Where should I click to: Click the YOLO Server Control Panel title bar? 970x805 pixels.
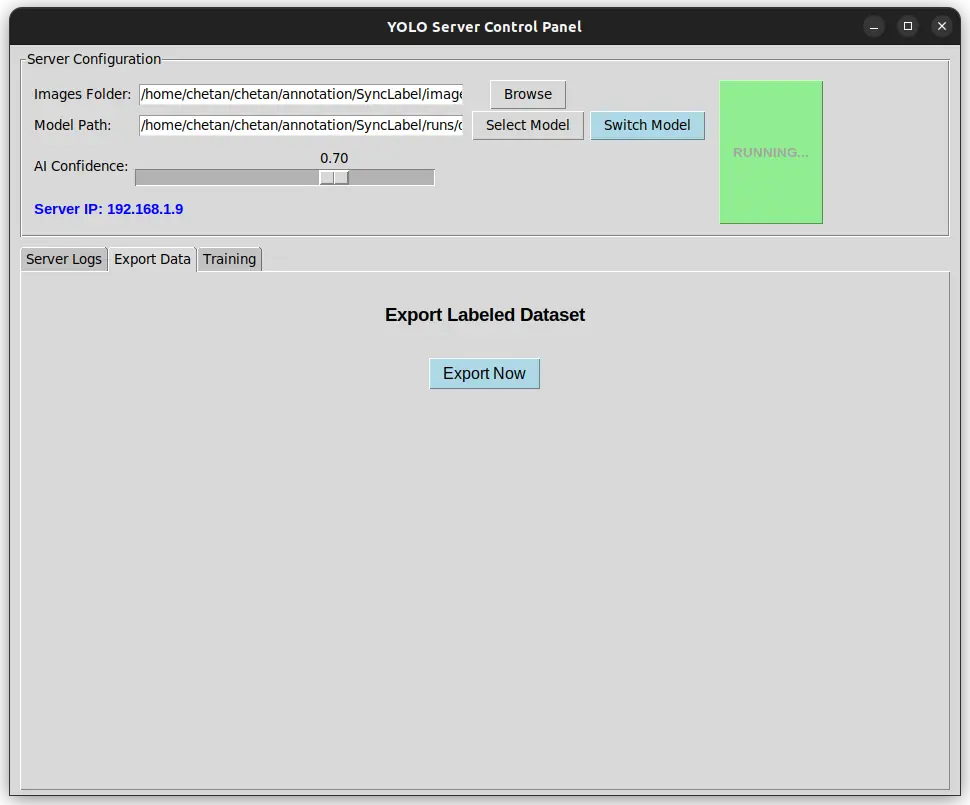click(x=484, y=26)
